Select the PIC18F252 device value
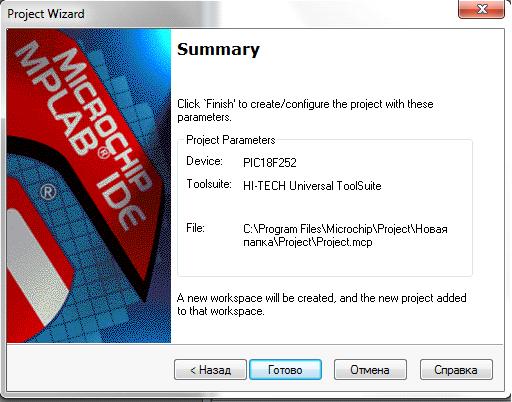Screen dimensions: 512x402 click(270, 163)
